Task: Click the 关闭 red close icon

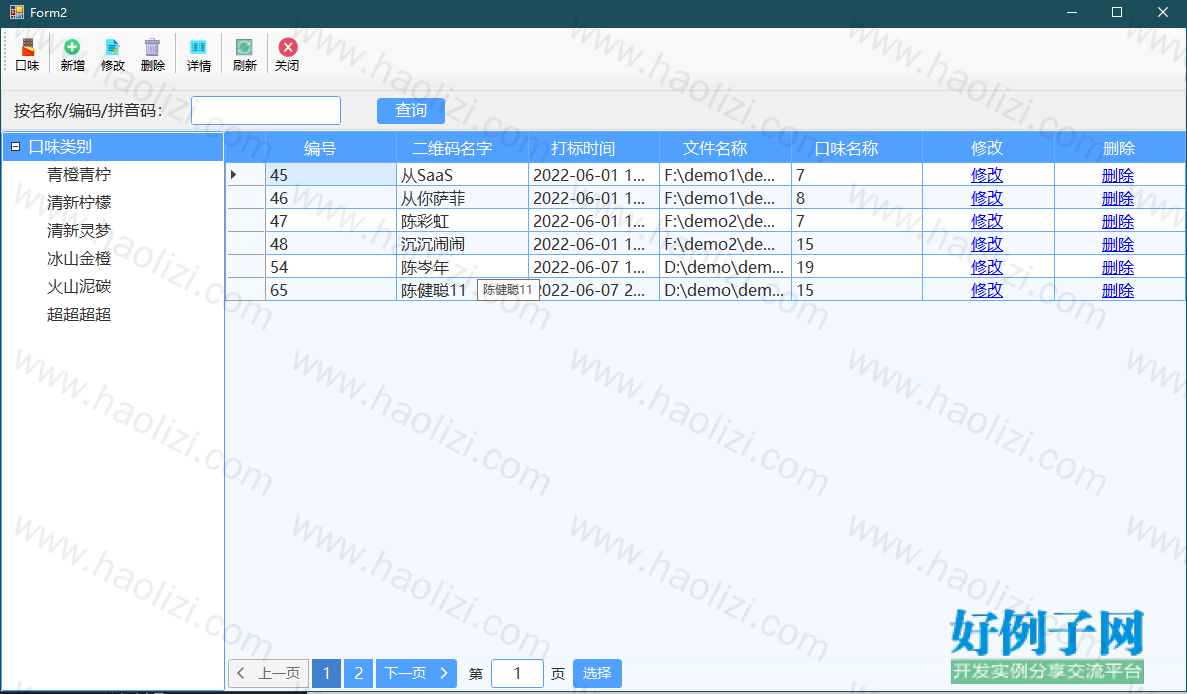Action: click(x=287, y=54)
